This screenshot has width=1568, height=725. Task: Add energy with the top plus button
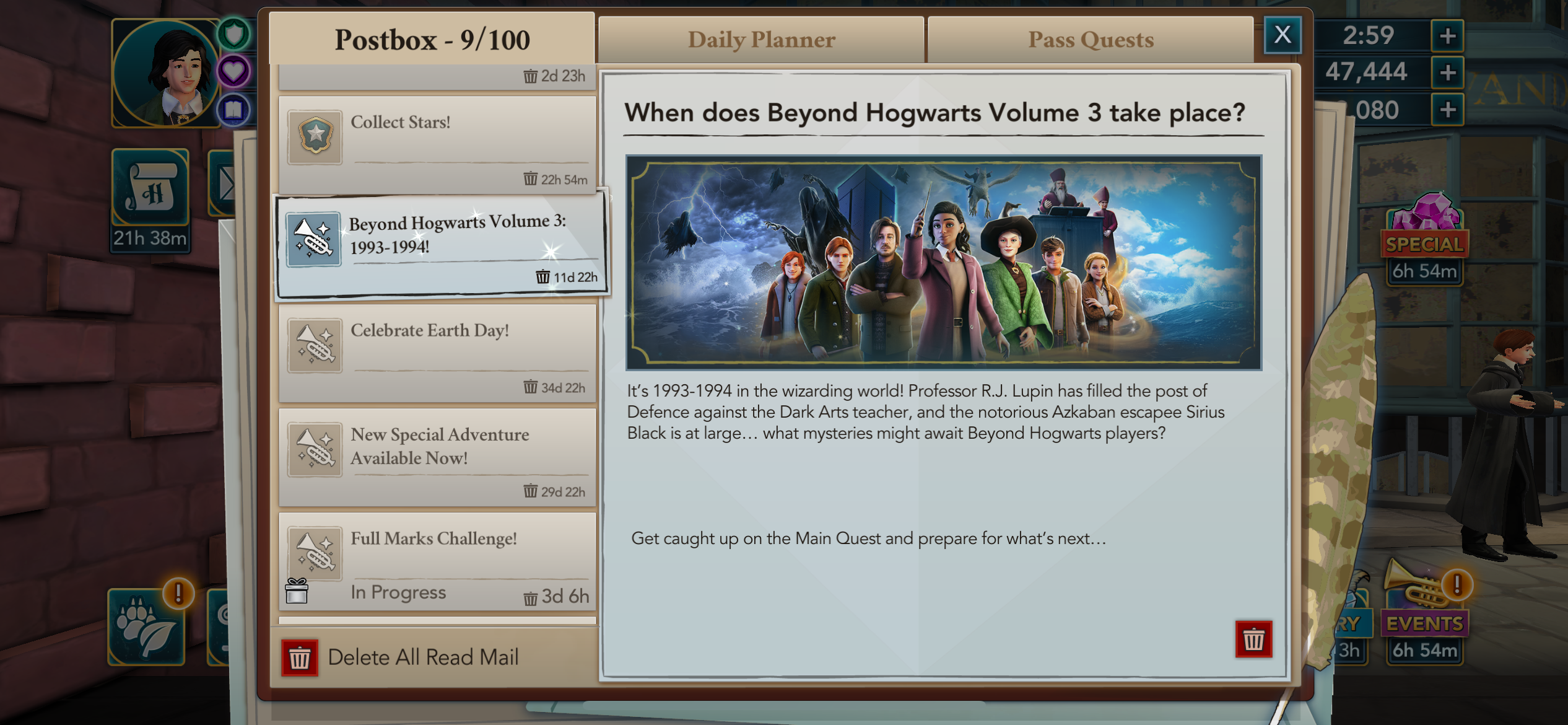coord(1447,36)
